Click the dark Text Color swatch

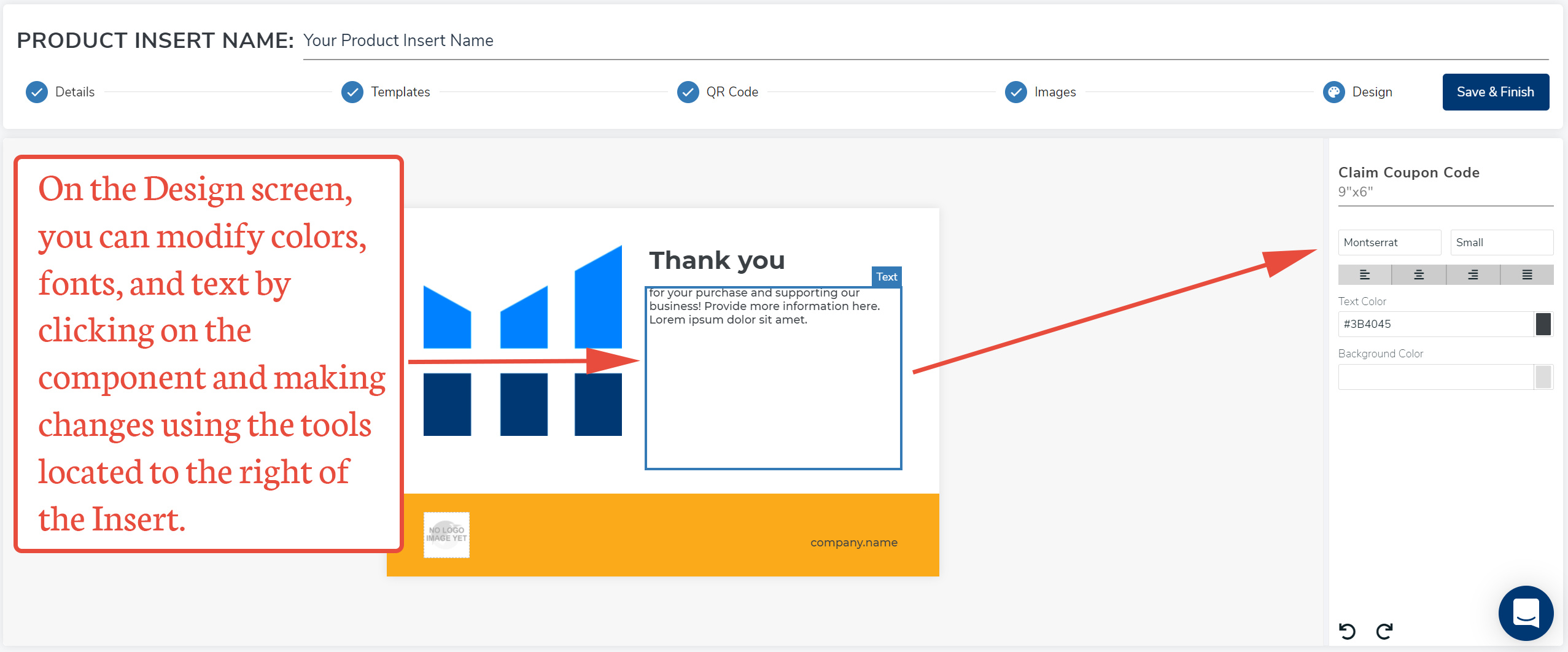tap(1543, 324)
